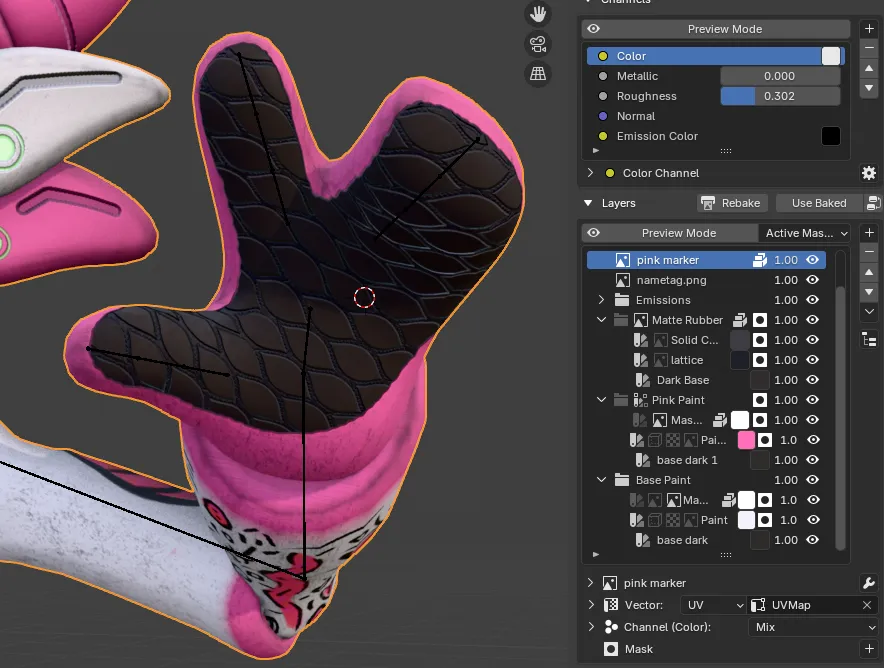Select the pan view hand icon

pyautogui.click(x=537, y=14)
